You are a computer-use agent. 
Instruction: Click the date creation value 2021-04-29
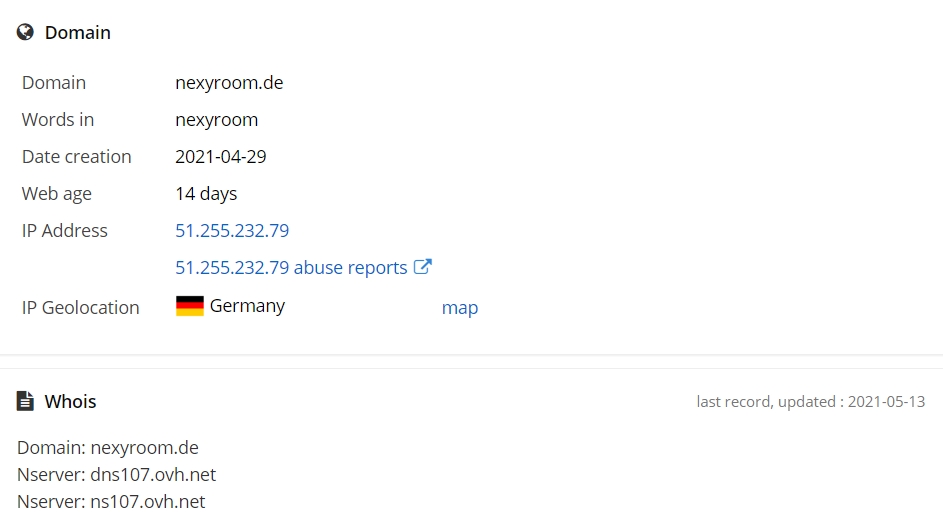(221, 157)
